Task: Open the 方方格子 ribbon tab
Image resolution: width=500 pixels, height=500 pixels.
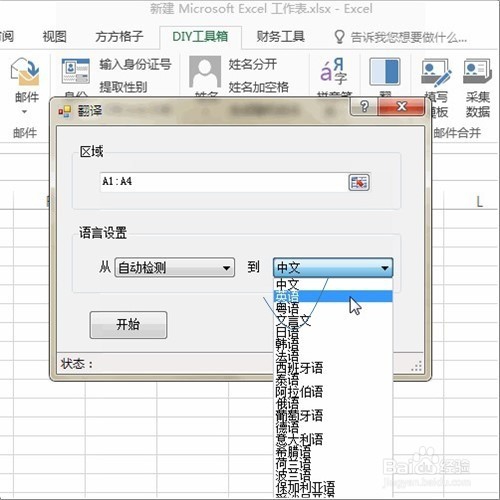Action: (x=119, y=36)
